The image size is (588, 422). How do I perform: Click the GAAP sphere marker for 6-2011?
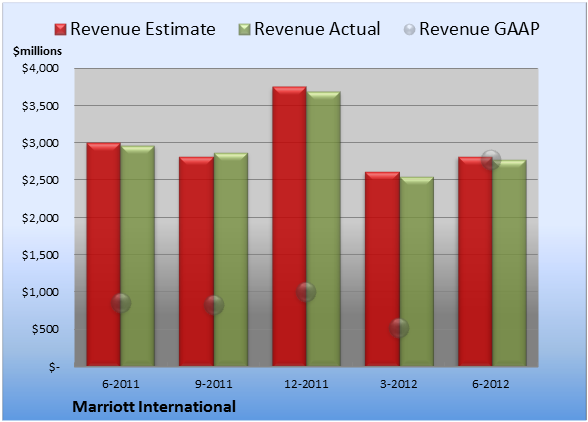coord(121,303)
